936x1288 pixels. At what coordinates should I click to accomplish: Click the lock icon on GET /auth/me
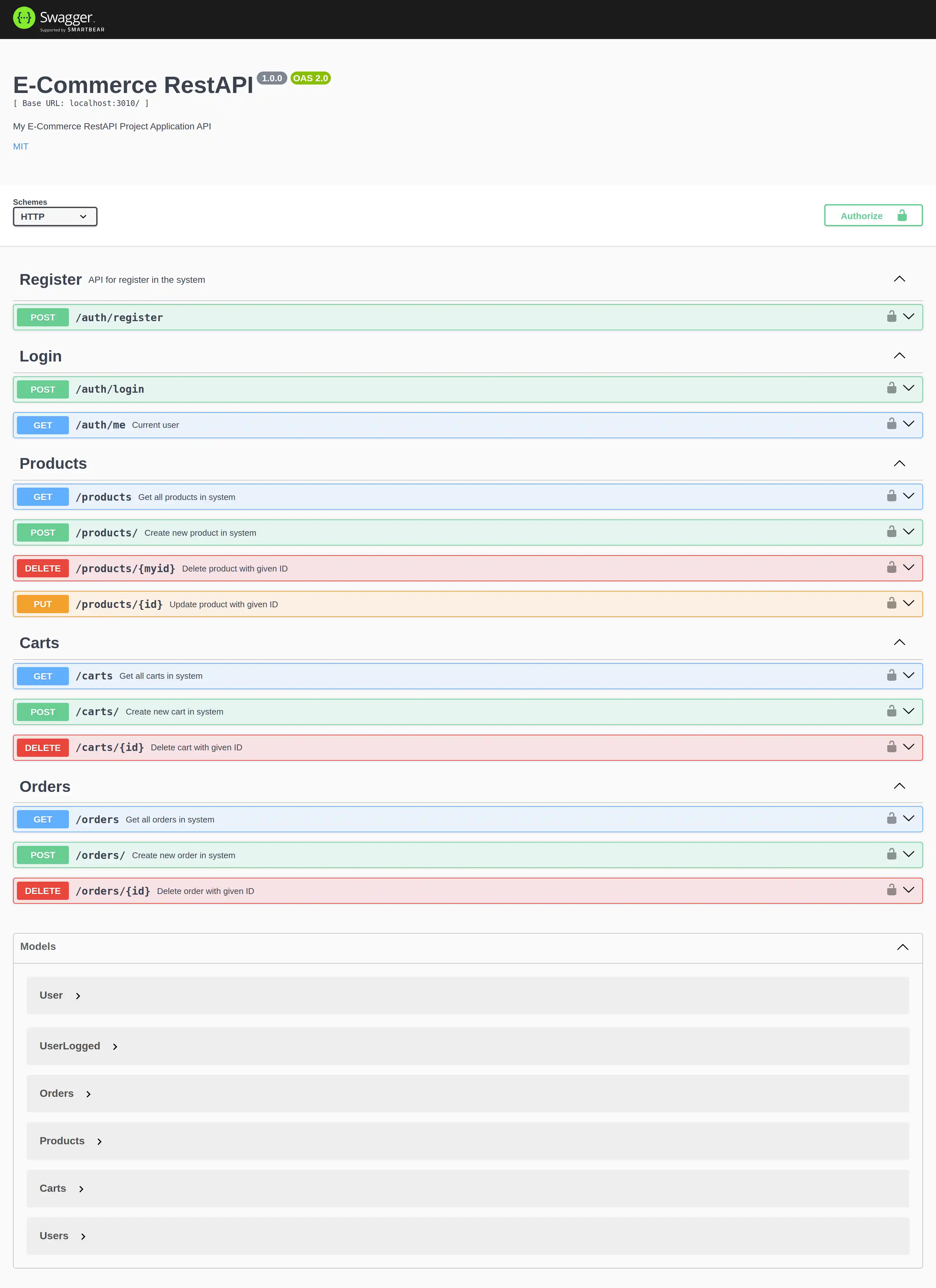point(892,424)
